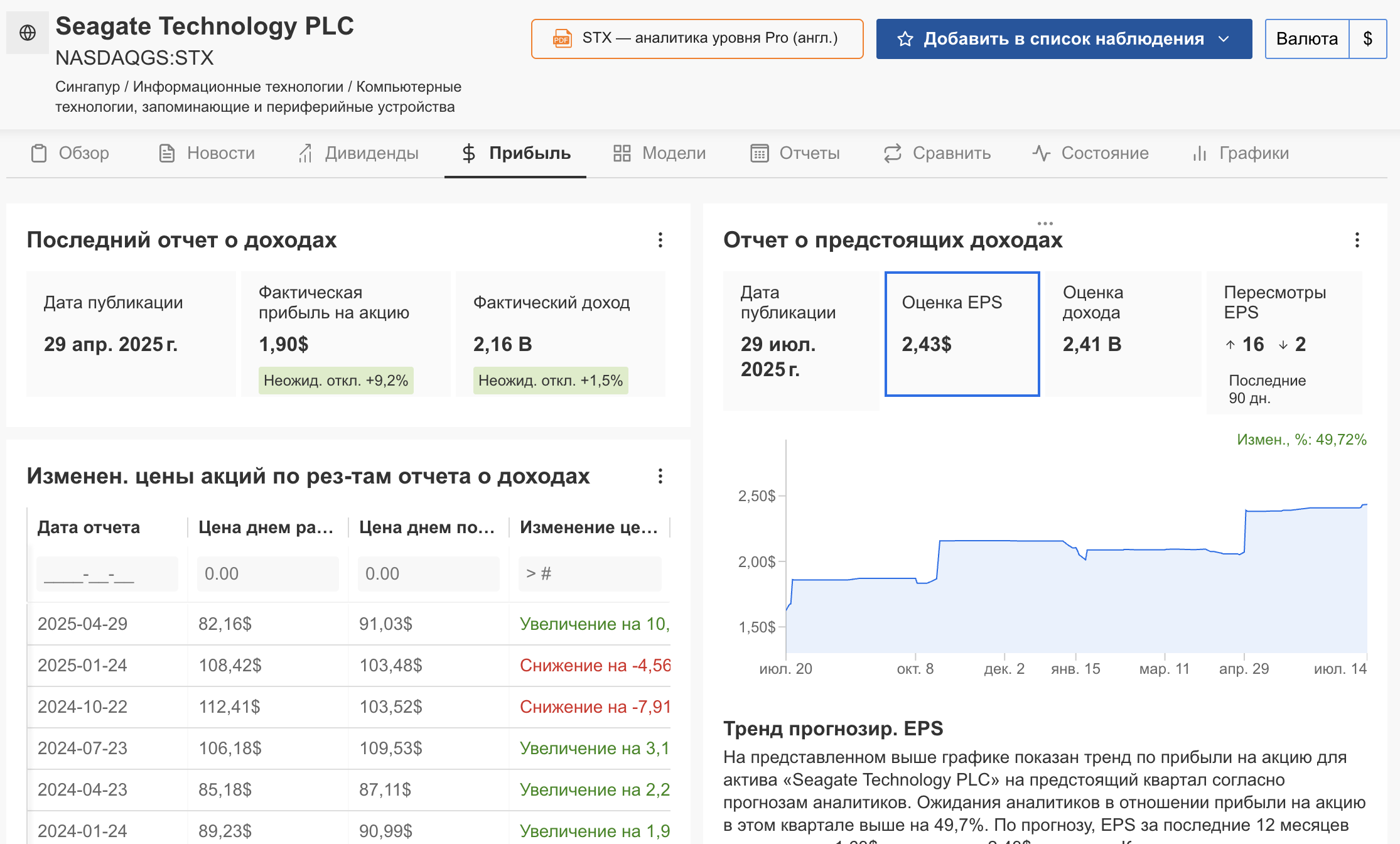The width and height of the screenshot is (1400, 844).
Task: Click the 1,90$ actual EPS value
Action: pos(284,345)
